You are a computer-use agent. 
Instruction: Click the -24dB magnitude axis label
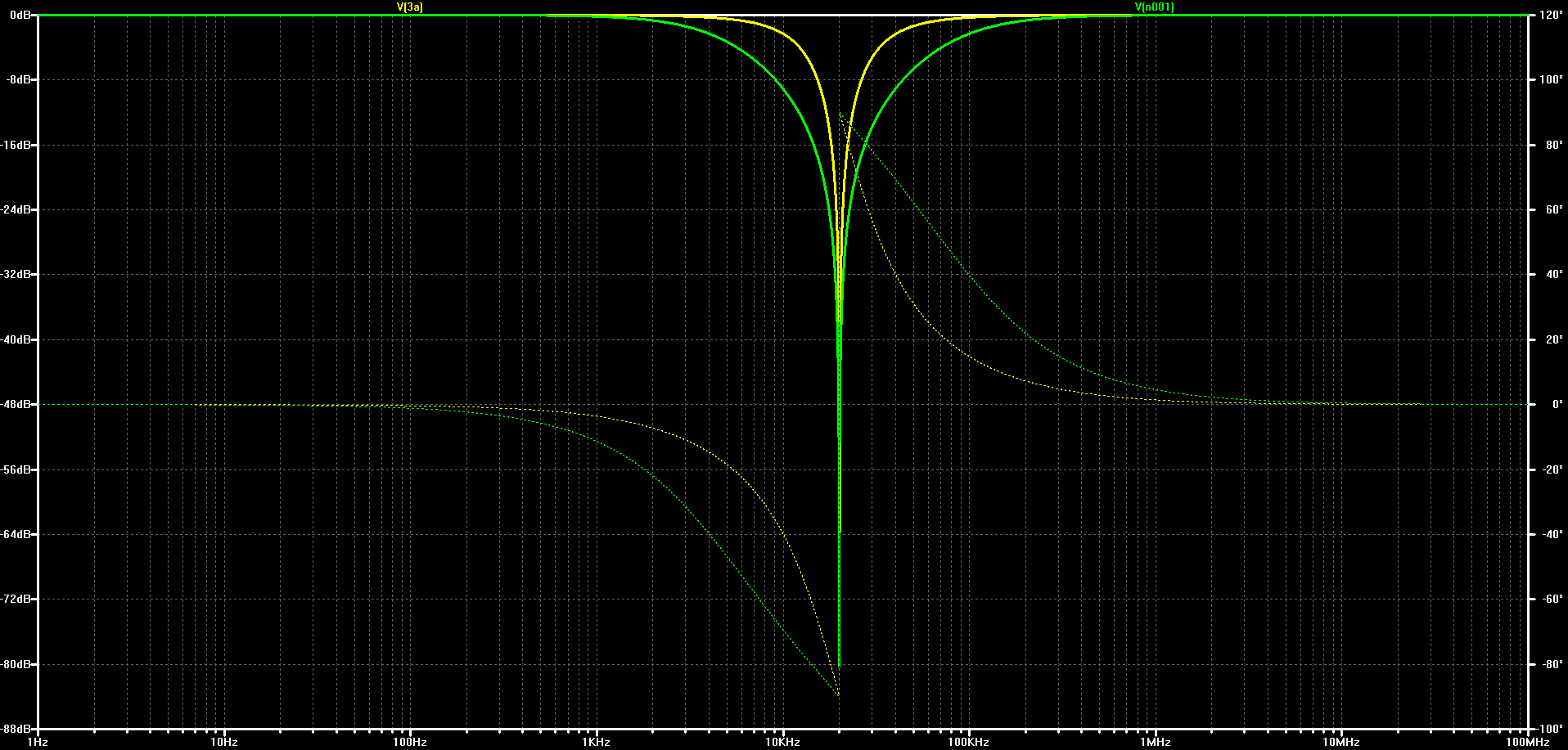click(17, 209)
